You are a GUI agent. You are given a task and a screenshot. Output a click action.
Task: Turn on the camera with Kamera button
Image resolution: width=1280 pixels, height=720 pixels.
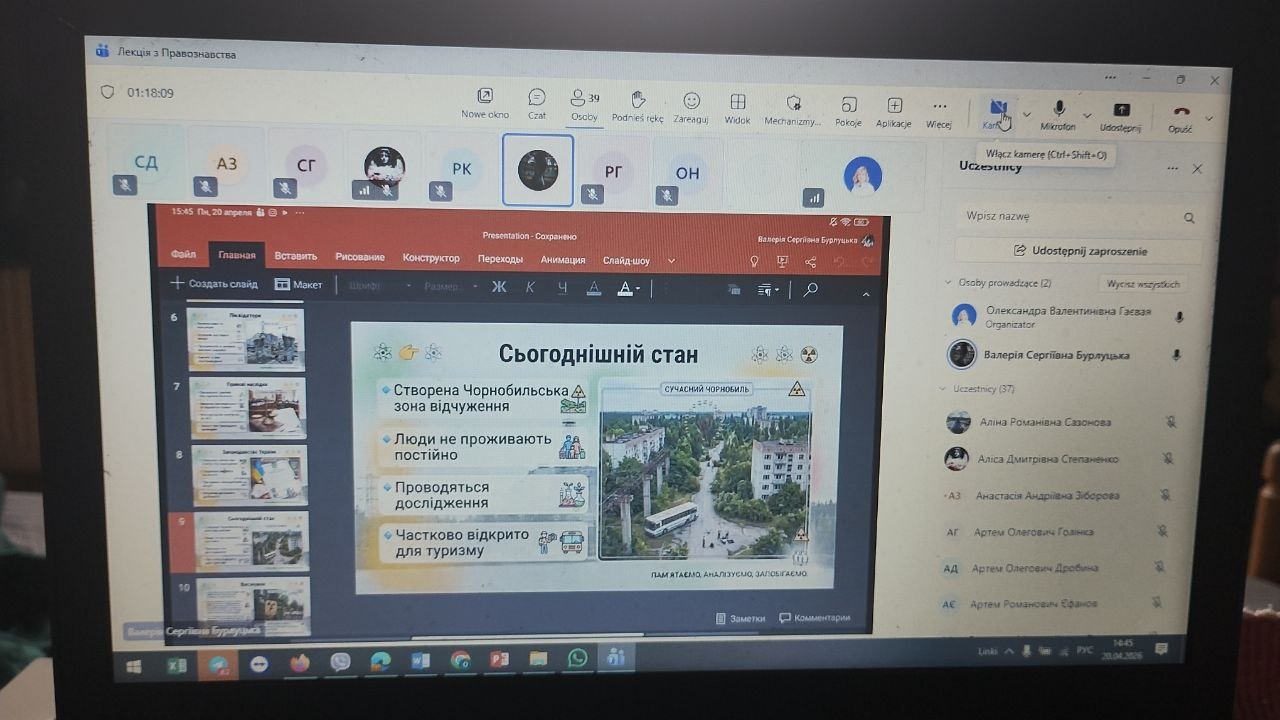pyautogui.click(x=997, y=108)
